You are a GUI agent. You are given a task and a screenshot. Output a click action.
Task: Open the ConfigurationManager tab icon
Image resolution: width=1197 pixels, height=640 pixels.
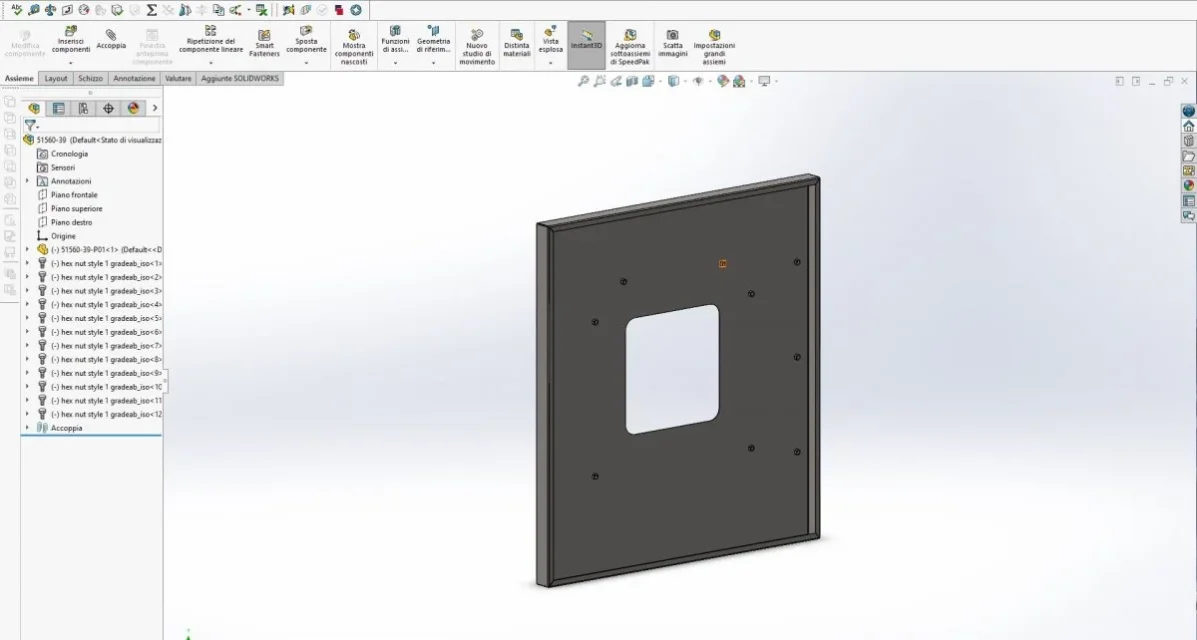tap(83, 108)
